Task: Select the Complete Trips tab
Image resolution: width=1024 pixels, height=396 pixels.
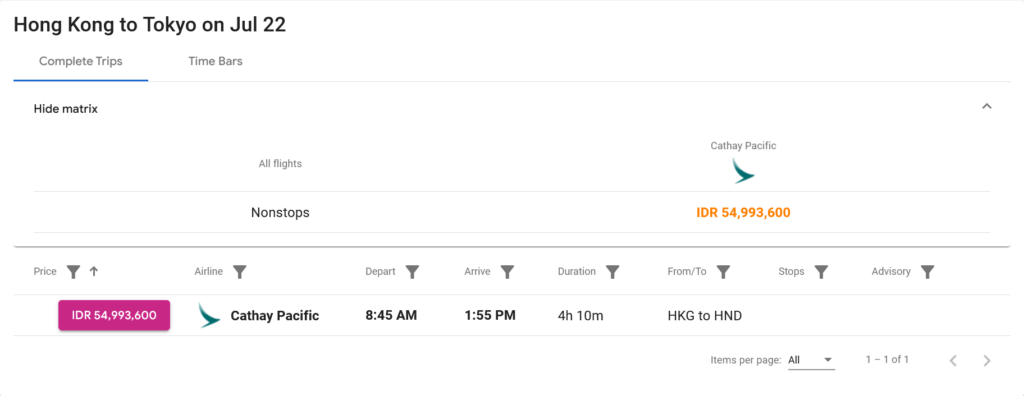Action: coord(81,61)
